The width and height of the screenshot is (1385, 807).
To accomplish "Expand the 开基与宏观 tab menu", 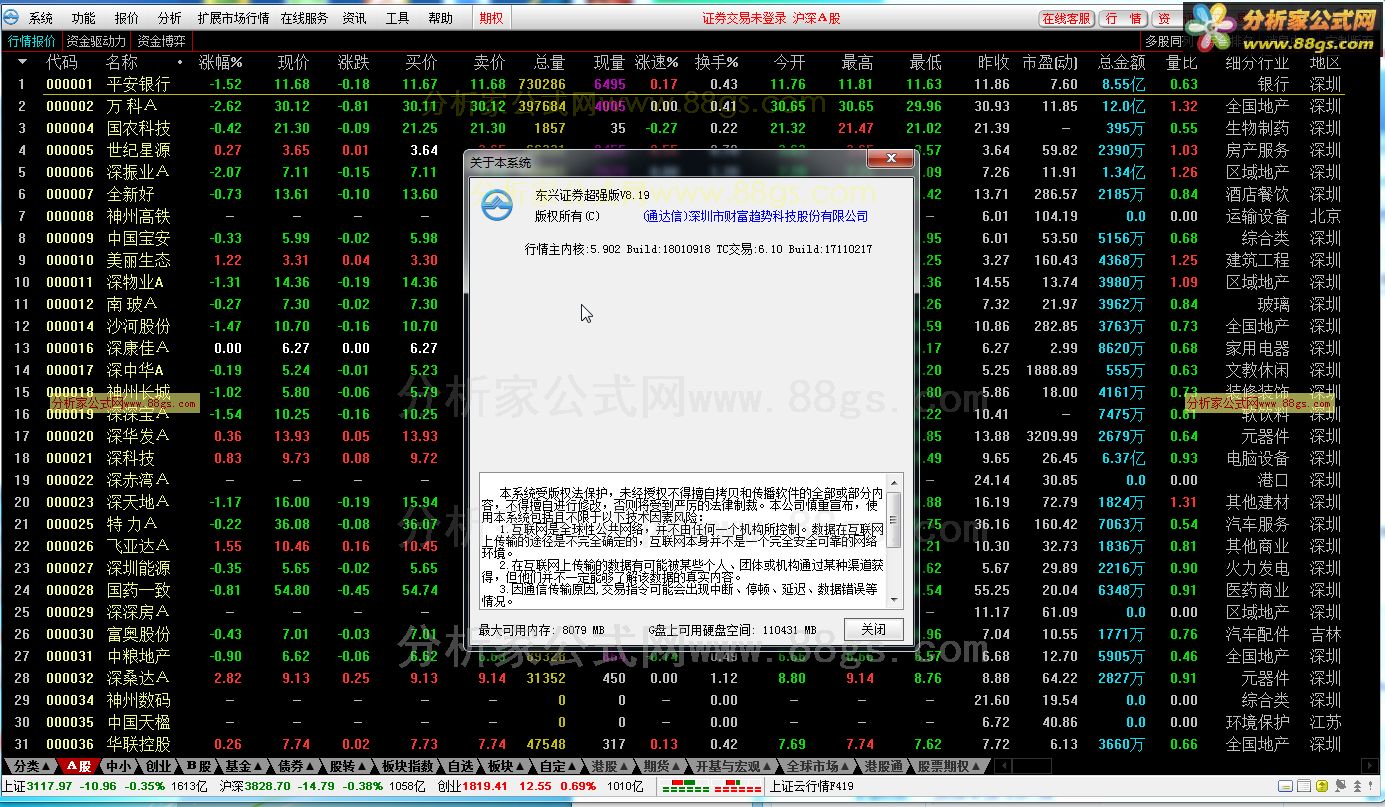I will 768,766.
